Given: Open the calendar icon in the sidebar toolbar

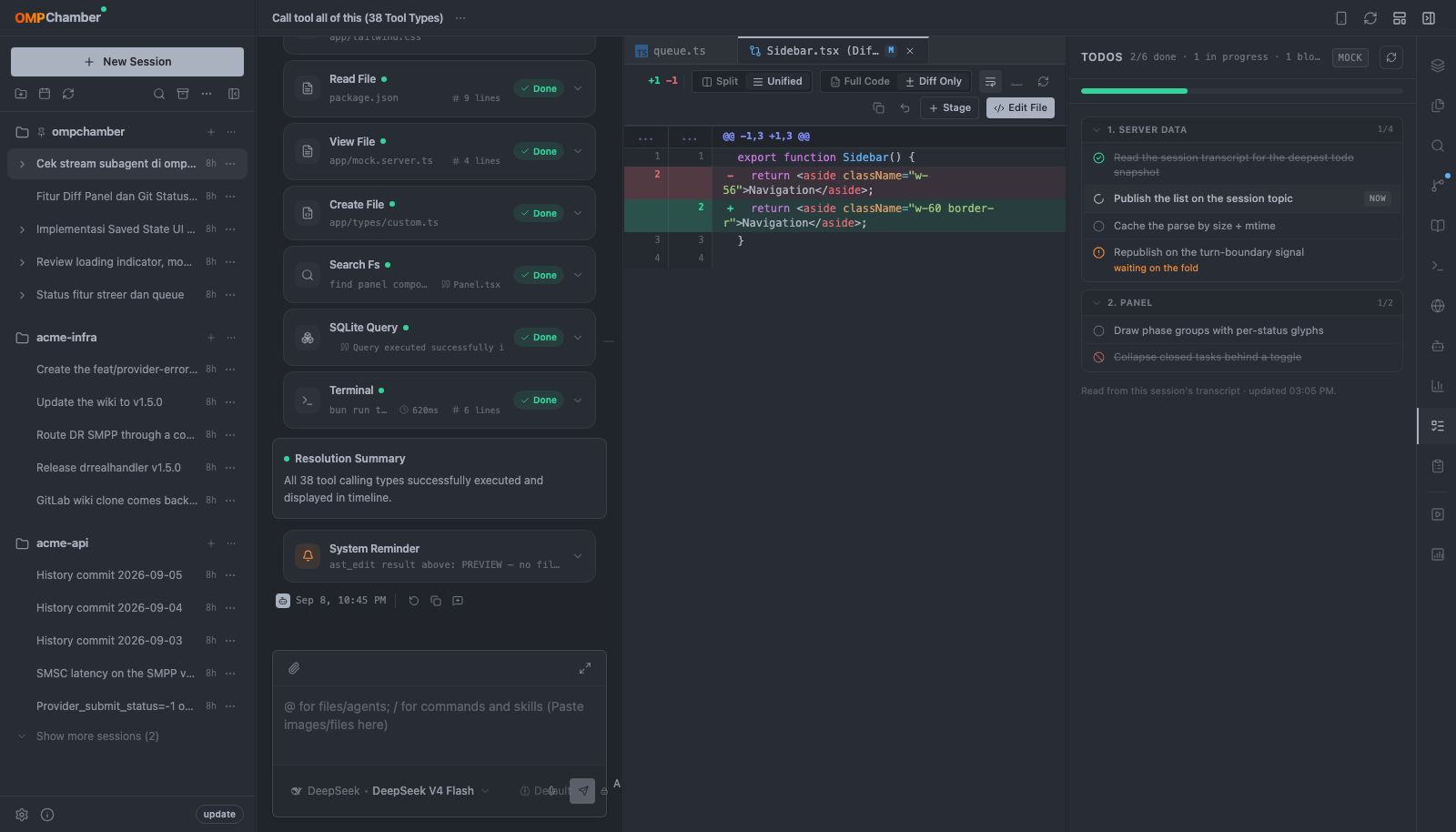Looking at the screenshot, I should [45, 94].
